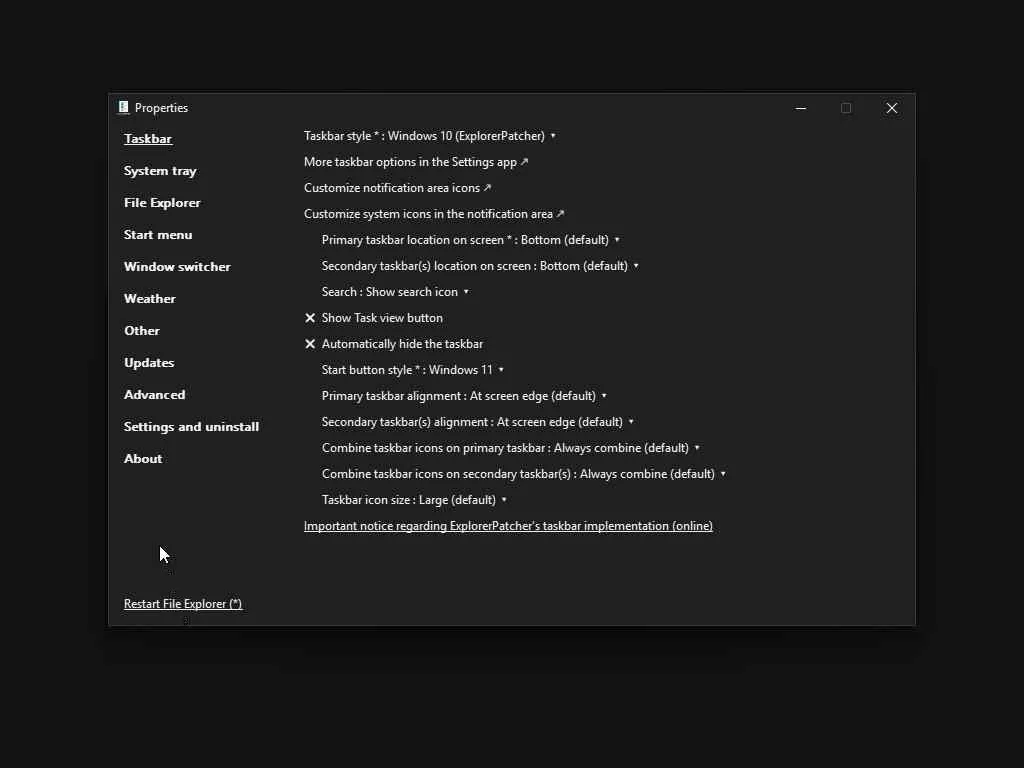Screen dimensions: 1024x768
Task: Open Important notice regarding ExplorerPatcher's taskbar link
Action: pyautogui.click(x=508, y=526)
